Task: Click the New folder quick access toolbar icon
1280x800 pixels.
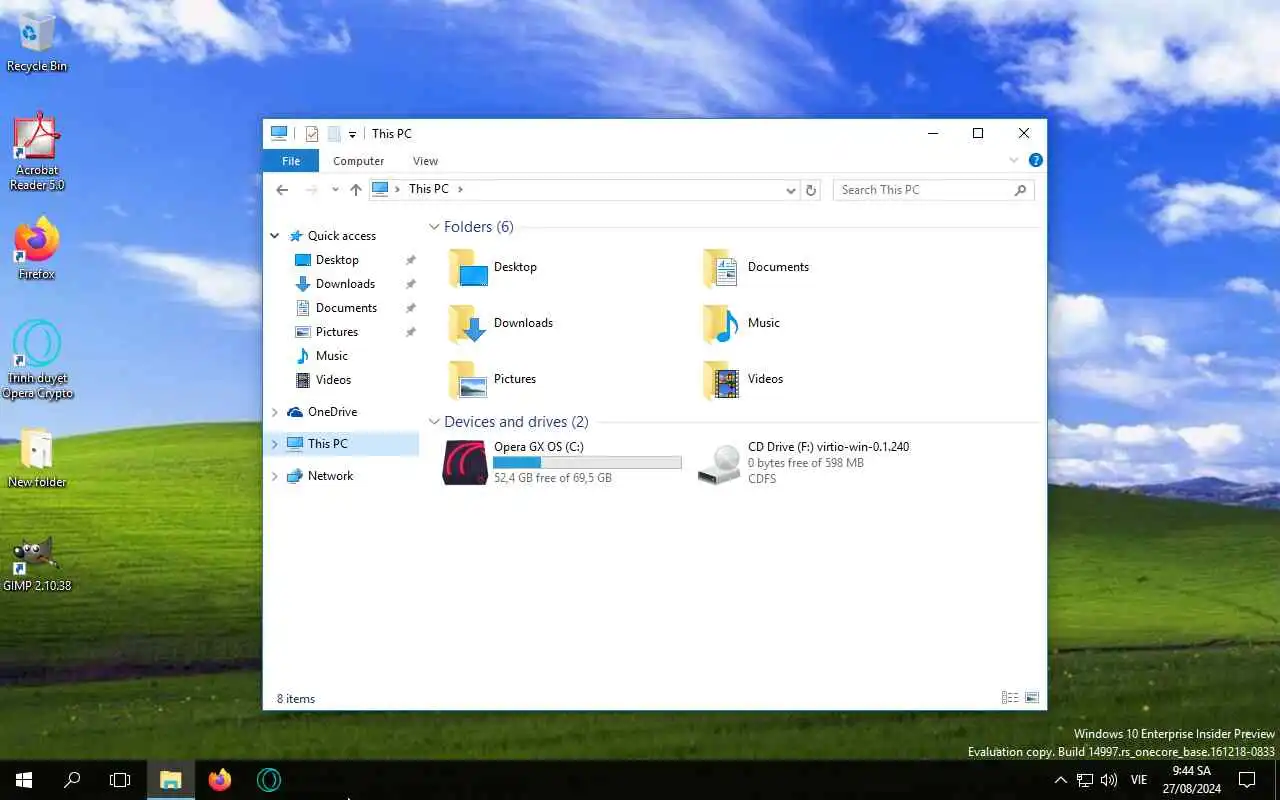Action: [x=334, y=134]
